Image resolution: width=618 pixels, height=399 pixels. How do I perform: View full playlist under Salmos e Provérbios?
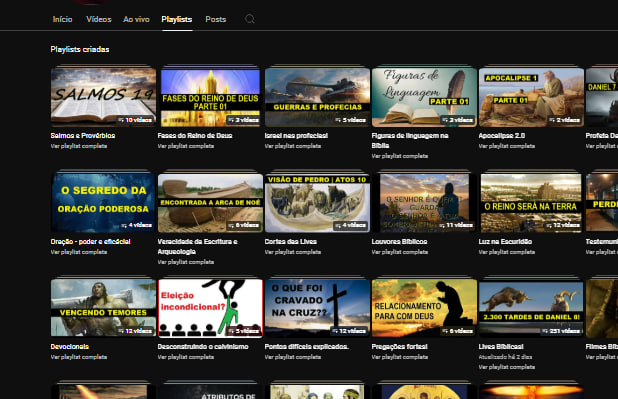click(x=79, y=146)
